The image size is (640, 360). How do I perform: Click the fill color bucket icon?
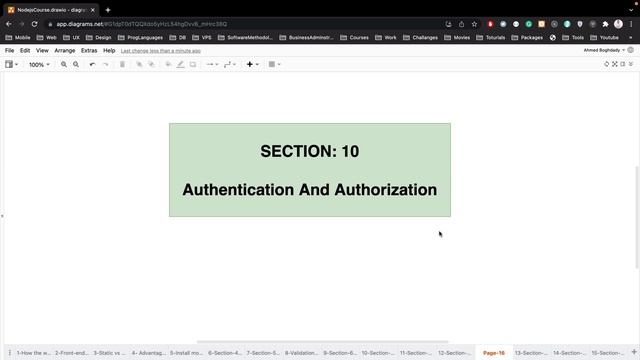[x=168, y=64]
